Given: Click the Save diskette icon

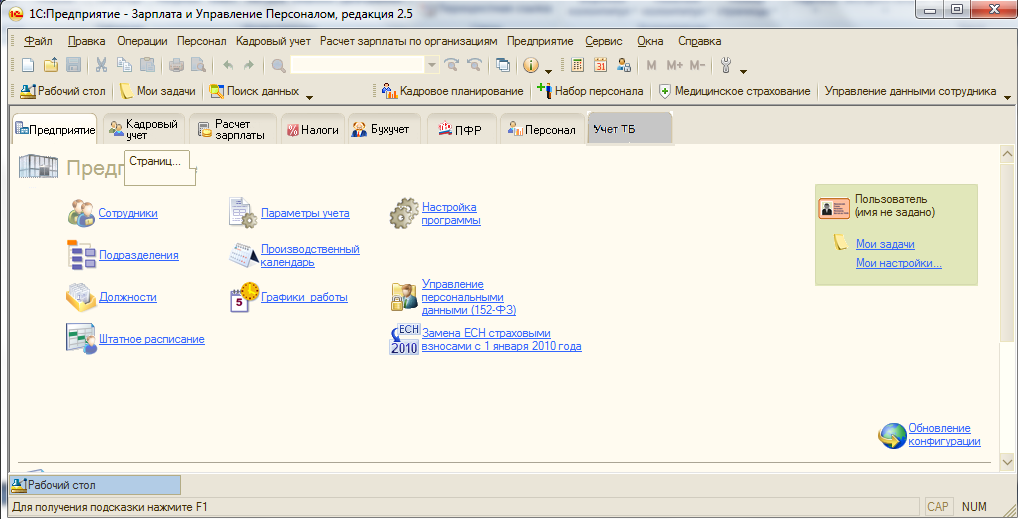Looking at the screenshot, I should (73, 65).
